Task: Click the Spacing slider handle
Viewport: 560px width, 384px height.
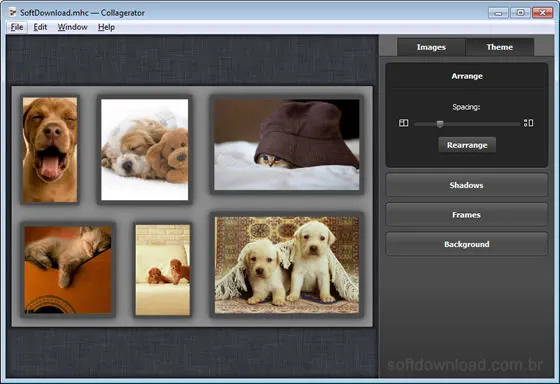Action: [x=440, y=124]
